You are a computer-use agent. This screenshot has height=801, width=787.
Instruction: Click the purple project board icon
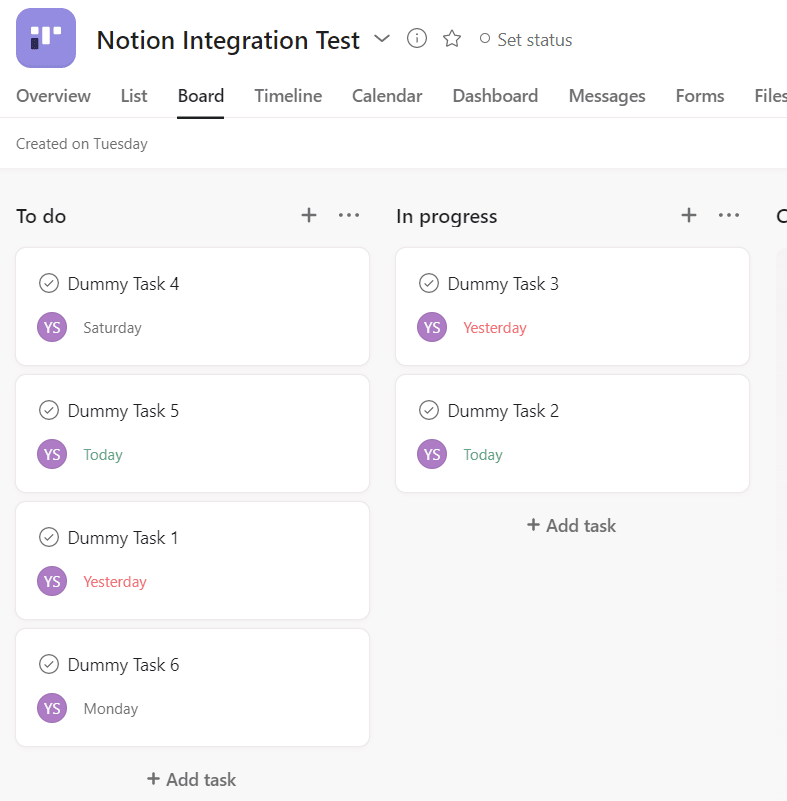click(46, 38)
